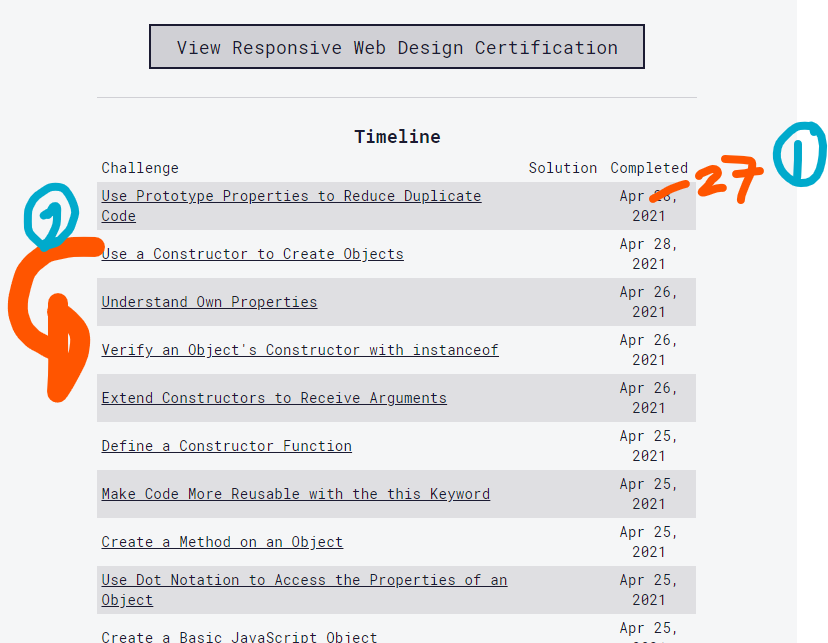Open the Use Prototype Properties to Reduce Duplicate Code challenge
Screen dimensions: 828x643
click(x=291, y=196)
